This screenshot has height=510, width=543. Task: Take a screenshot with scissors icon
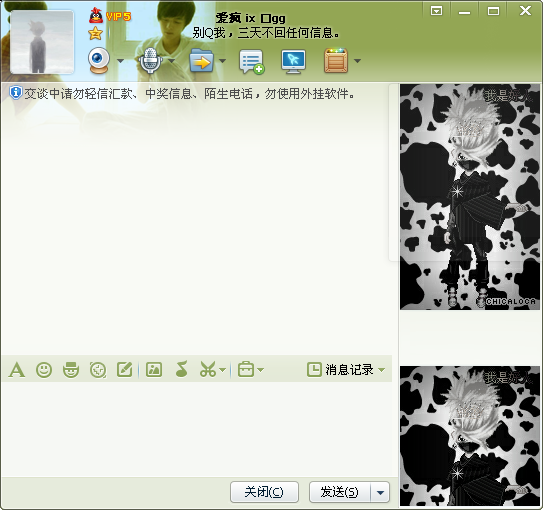point(208,369)
